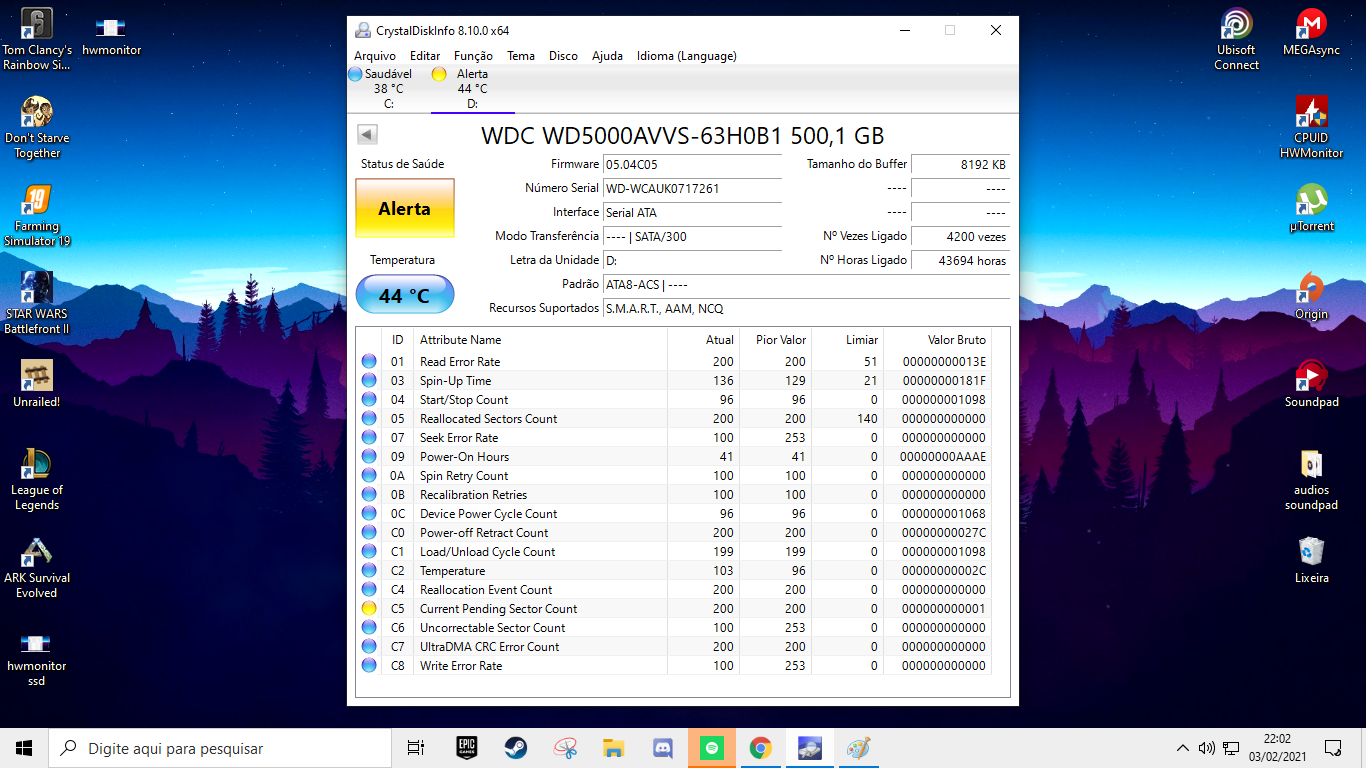The height and width of the screenshot is (768, 1366).
Task: Click the Nº Vezes Ligado 4200 vezes field
Action: (960, 236)
